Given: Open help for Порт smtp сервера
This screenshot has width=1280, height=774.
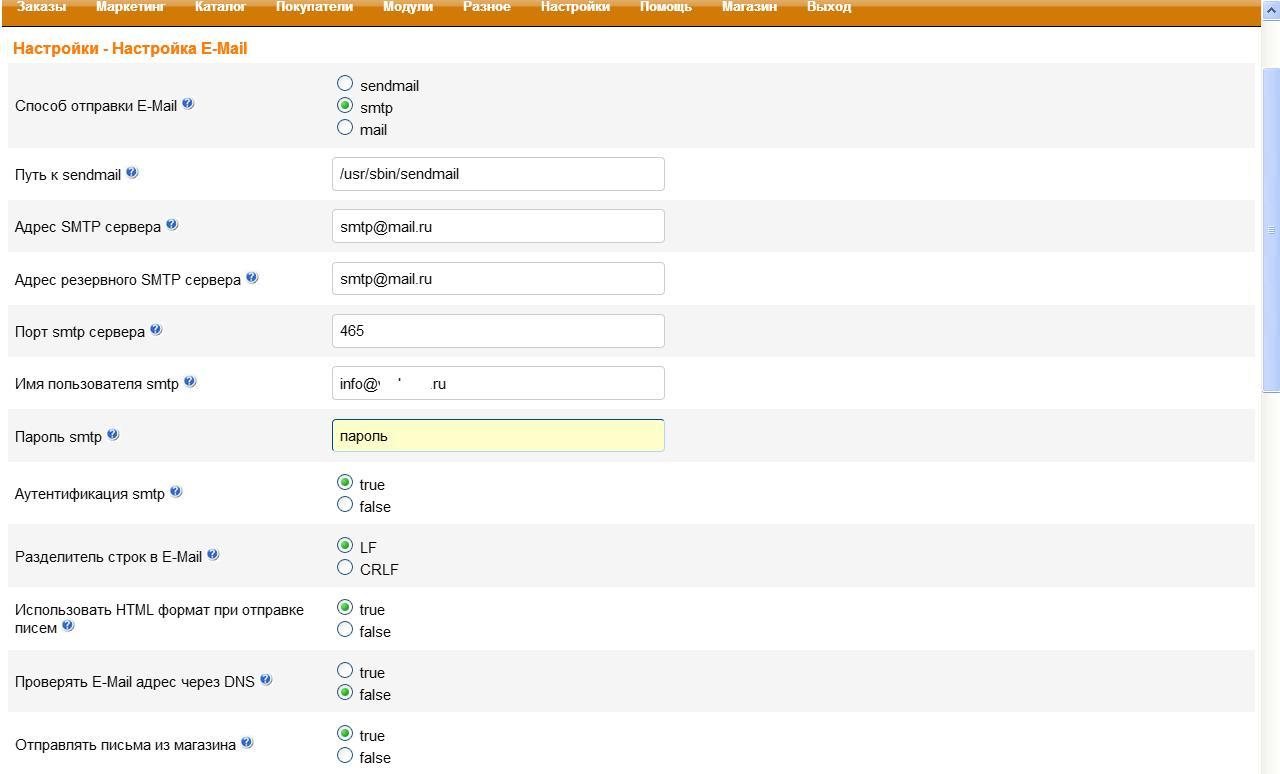Looking at the screenshot, I should coord(156,330).
